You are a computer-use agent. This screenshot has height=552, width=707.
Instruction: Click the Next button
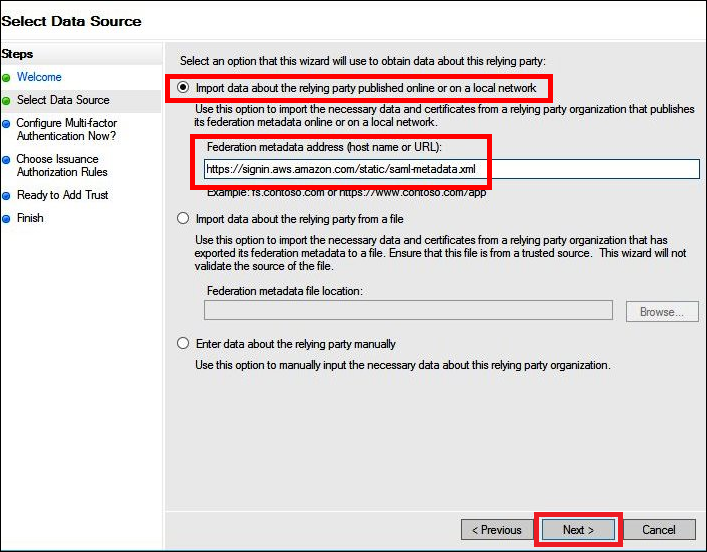(x=578, y=530)
